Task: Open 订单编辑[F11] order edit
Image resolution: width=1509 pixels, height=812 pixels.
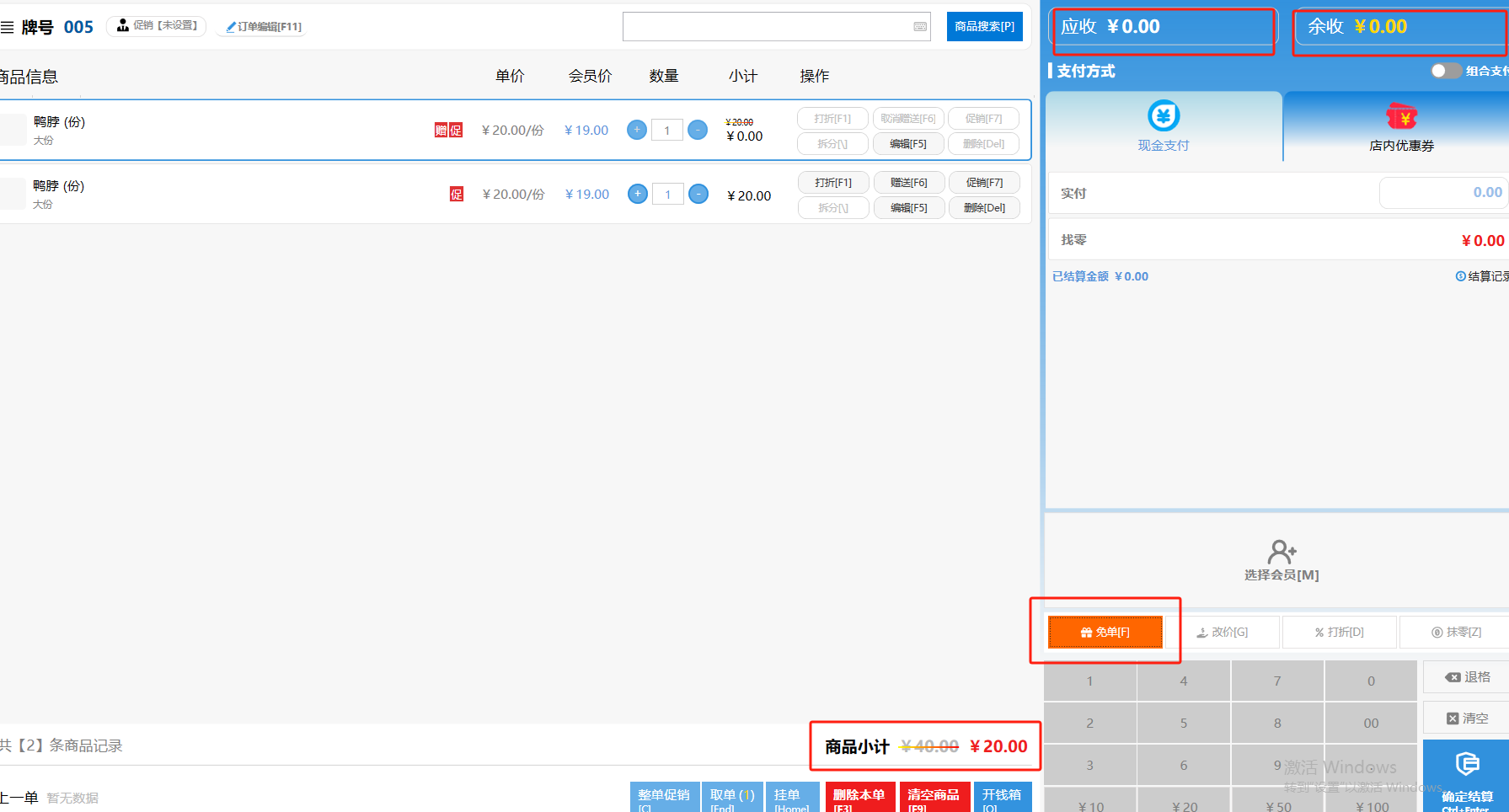Action: [264, 27]
